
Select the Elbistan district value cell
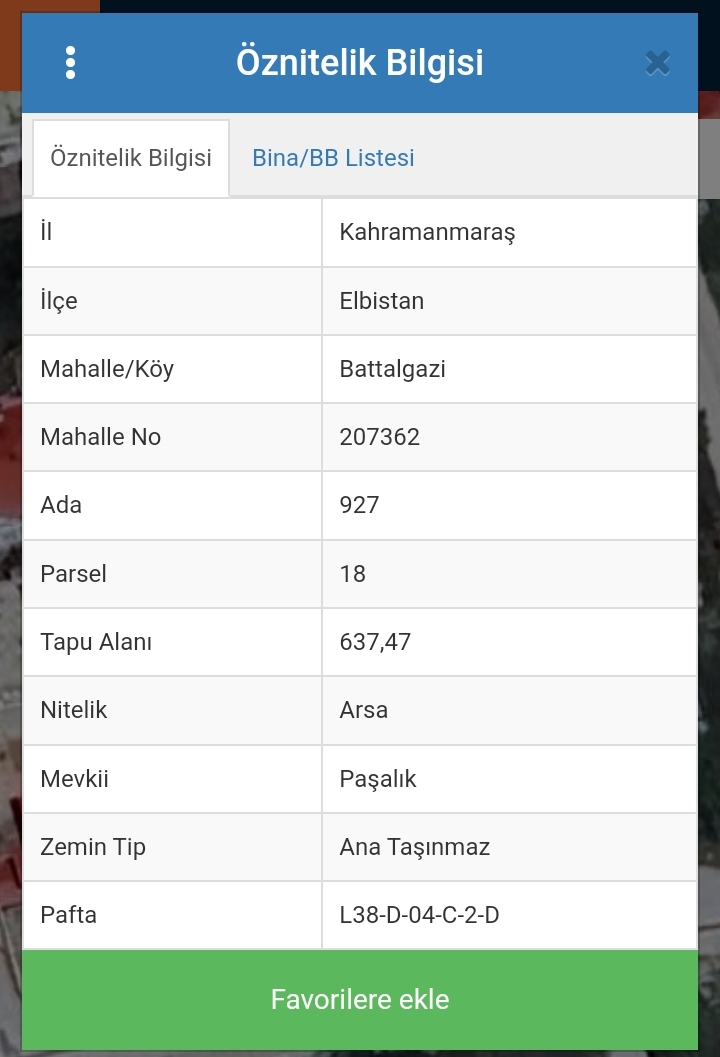pos(510,301)
